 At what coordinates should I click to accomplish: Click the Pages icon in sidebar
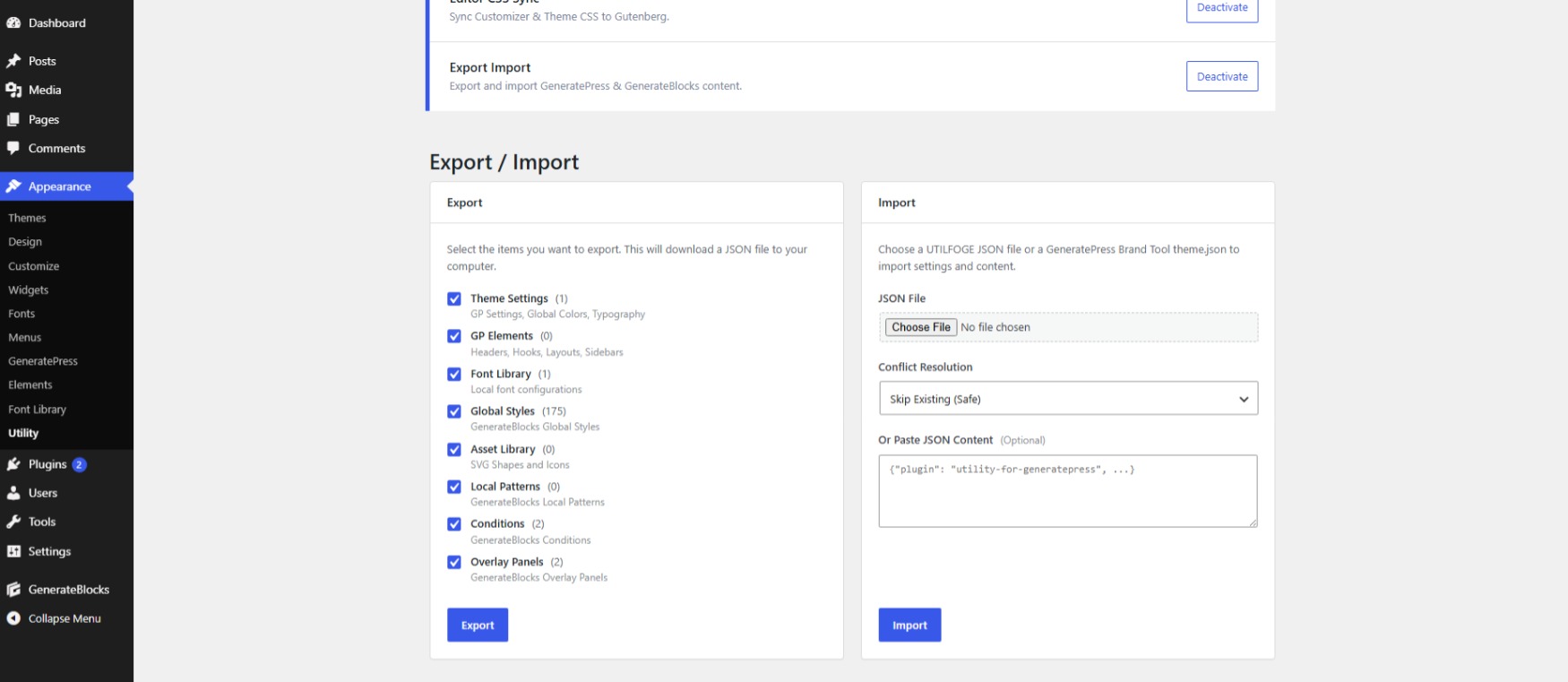pyautogui.click(x=13, y=119)
